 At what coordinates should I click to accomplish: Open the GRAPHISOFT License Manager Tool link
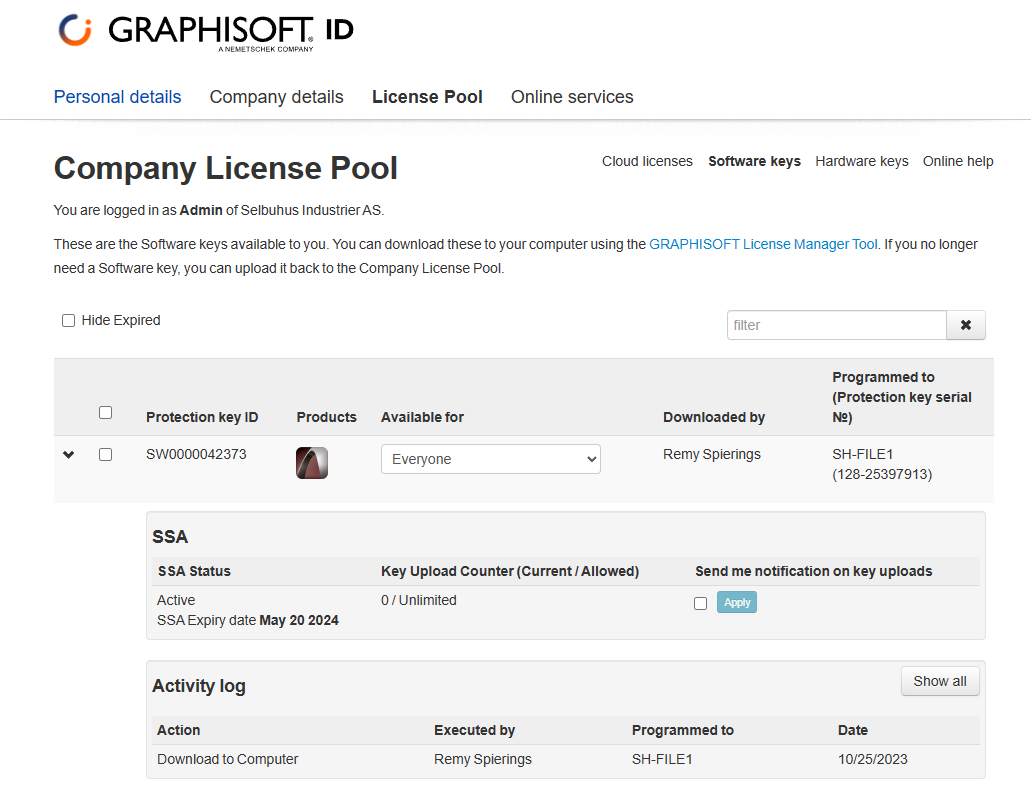click(x=763, y=244)
